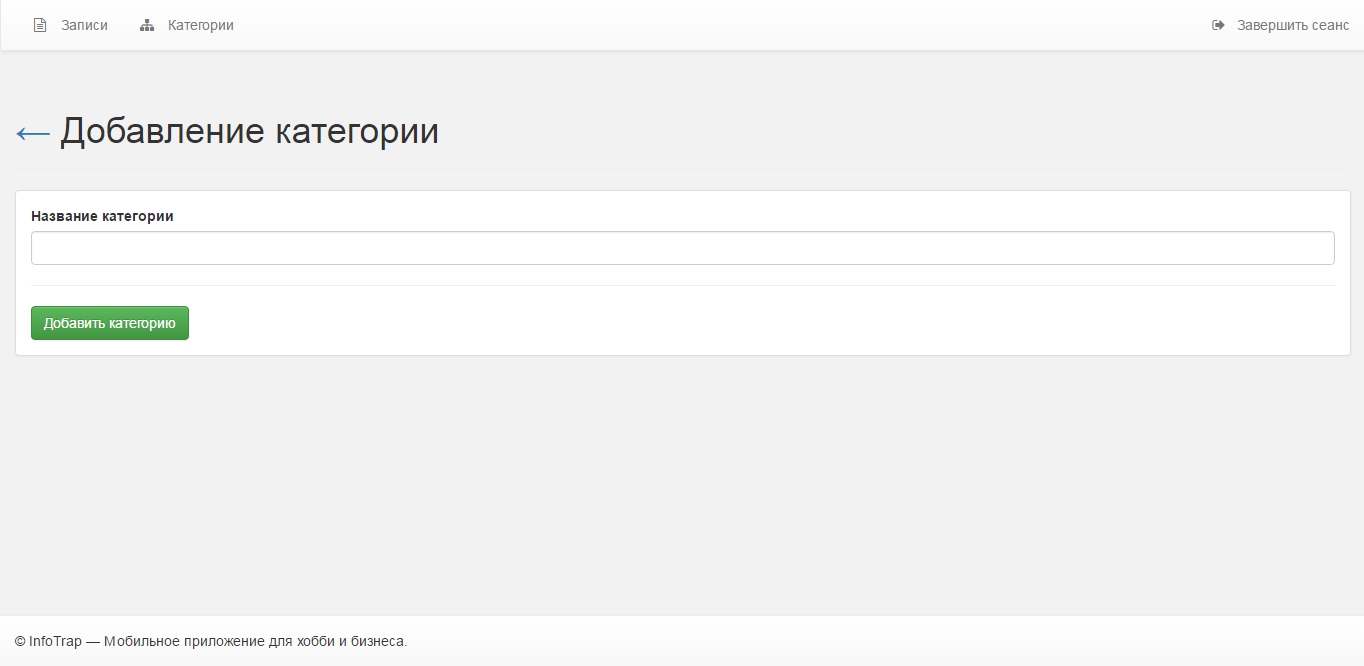Go back using the blue left arrow
The width and height of the screenshot is (1364, 666).
[x=33, y=133]
